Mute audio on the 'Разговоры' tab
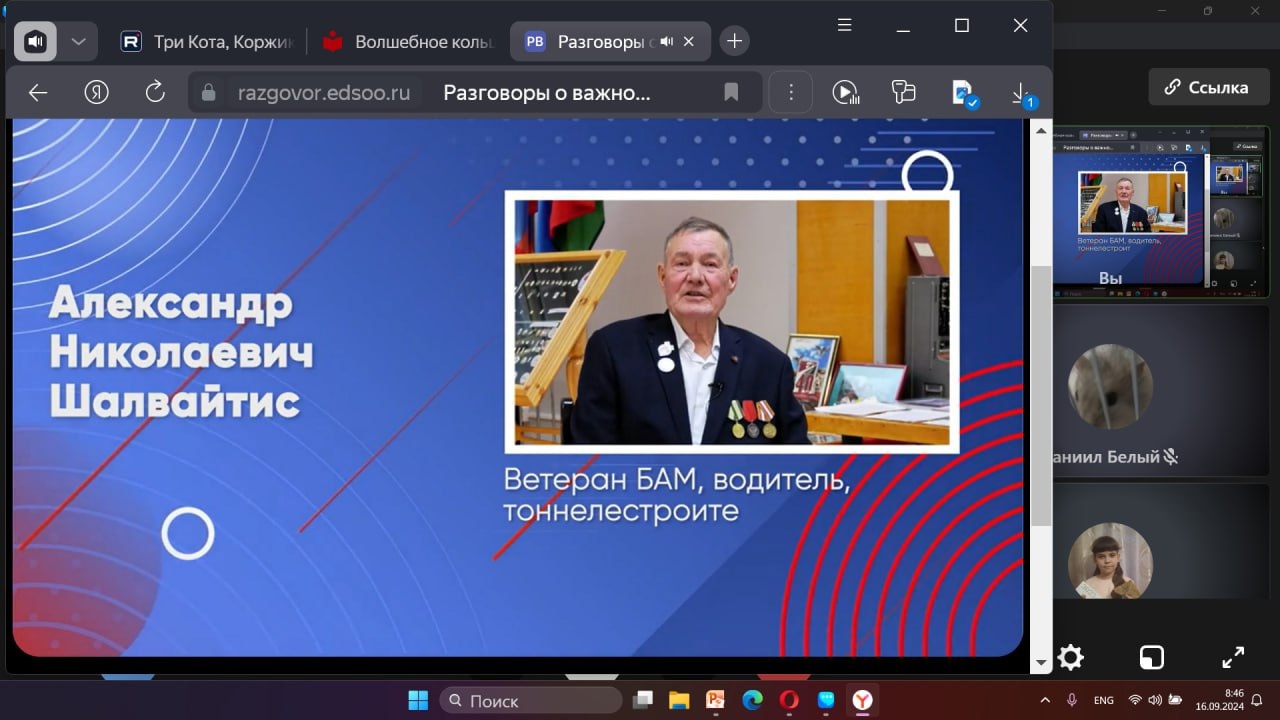 point(668,41)
